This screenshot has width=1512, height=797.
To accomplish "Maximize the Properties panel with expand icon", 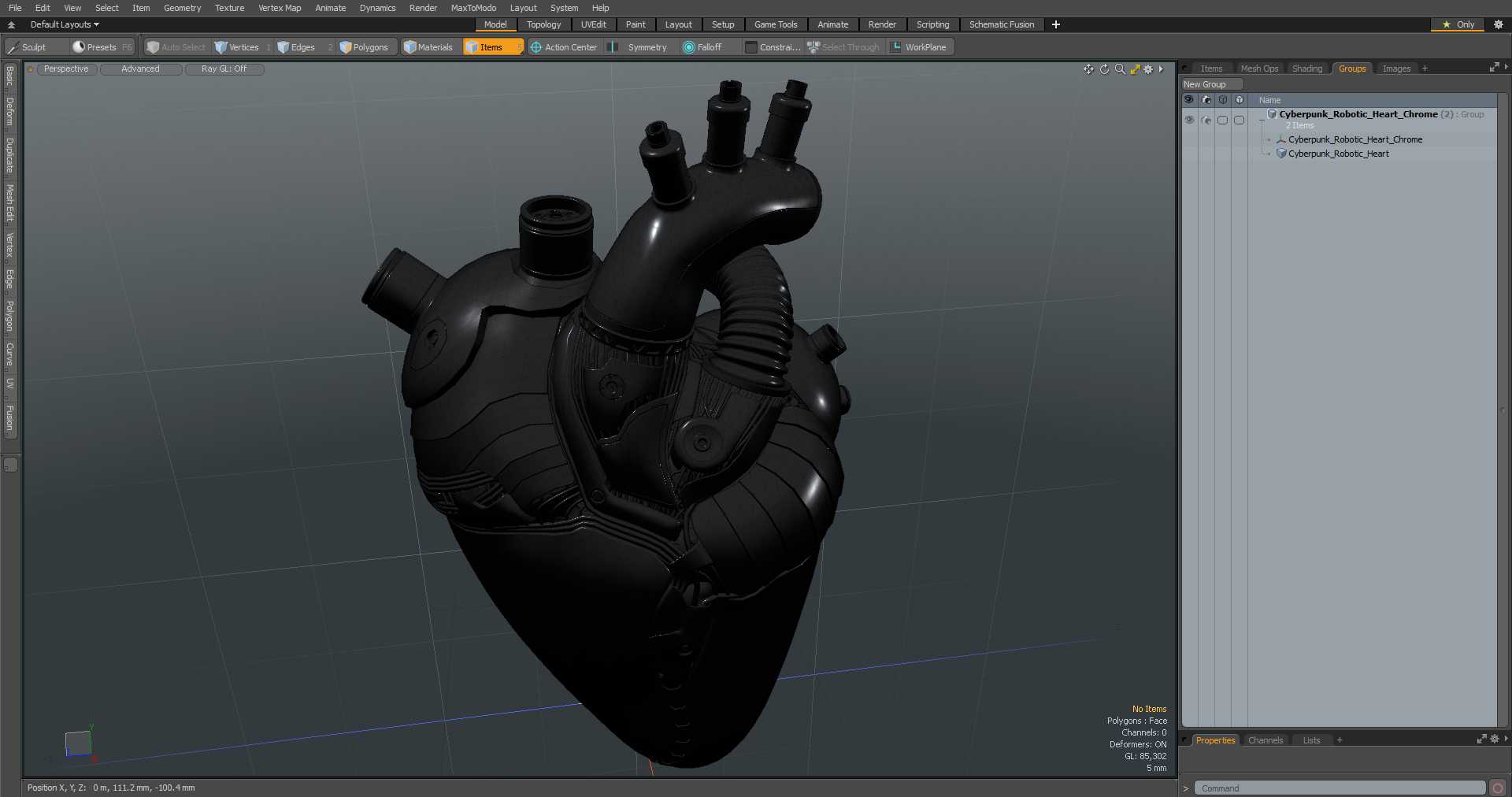I will 1481,739.
